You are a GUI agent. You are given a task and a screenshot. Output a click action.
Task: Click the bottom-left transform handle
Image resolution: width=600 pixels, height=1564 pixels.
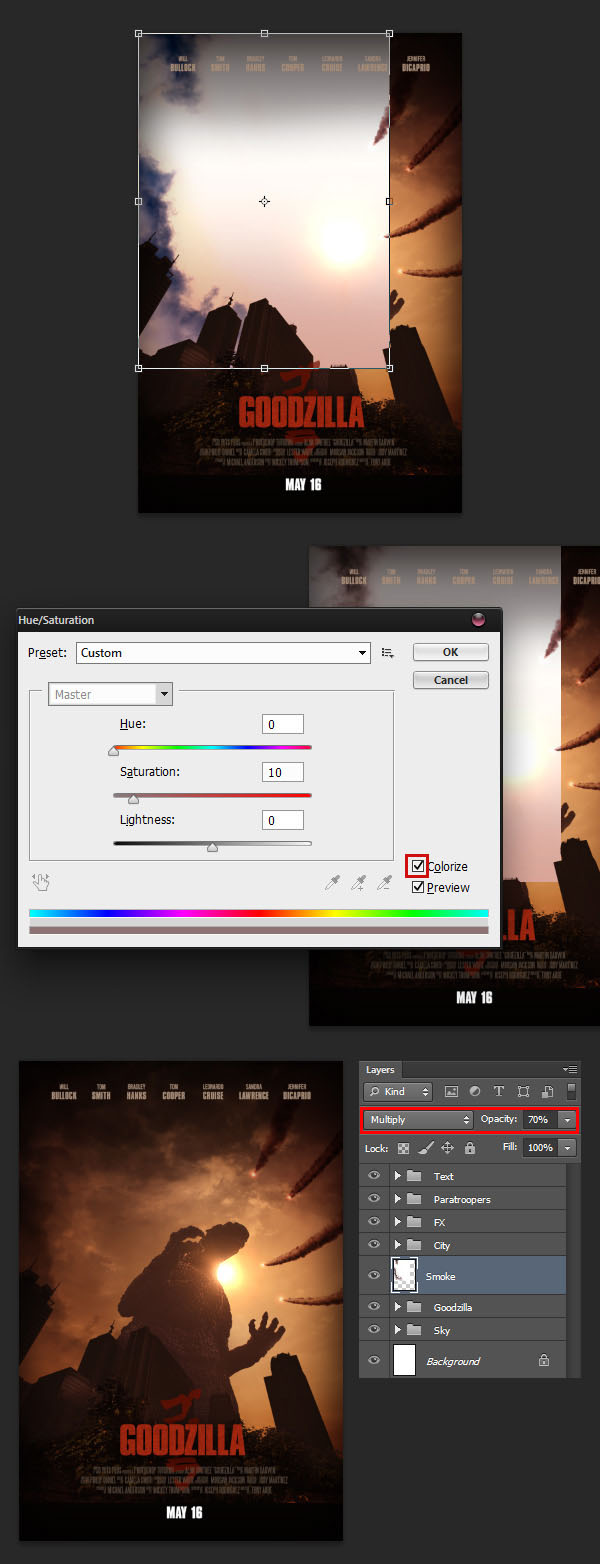(x=138, y=368)
